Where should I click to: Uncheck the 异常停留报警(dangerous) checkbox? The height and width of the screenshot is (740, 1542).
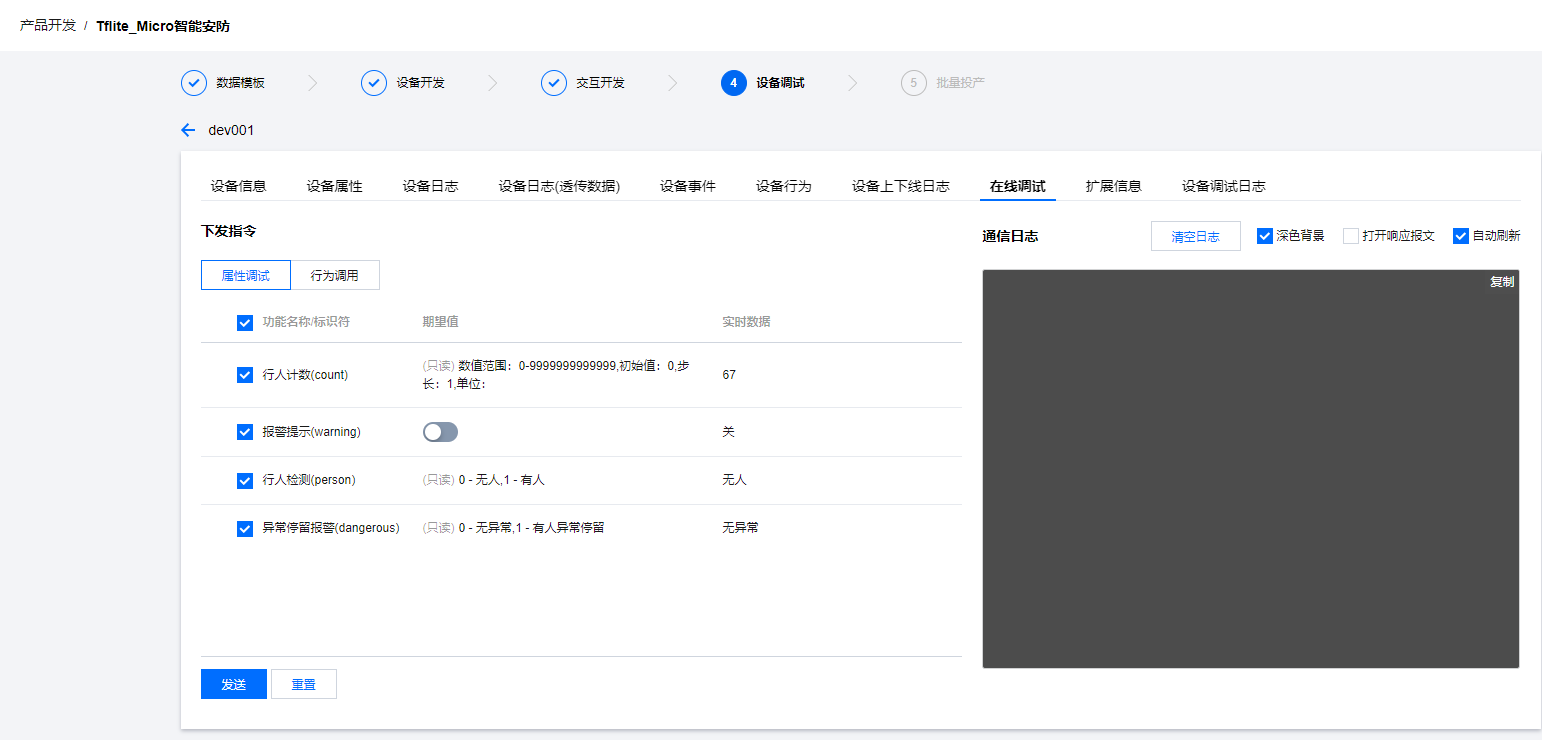[245, 529]
